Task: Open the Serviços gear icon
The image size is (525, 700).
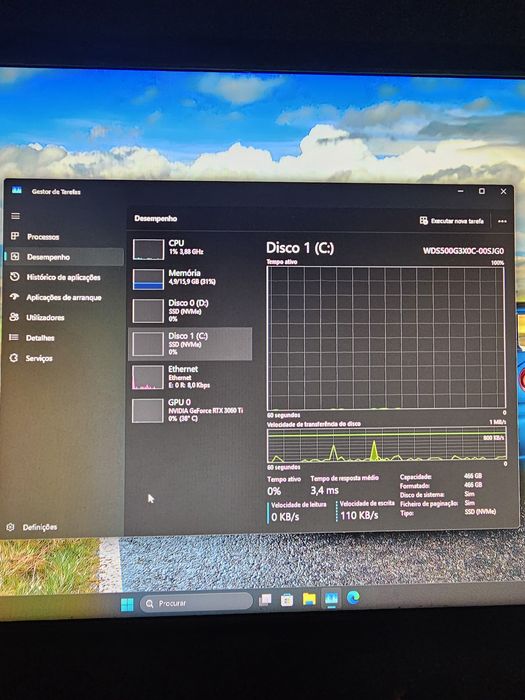Action: coord(14,358)
